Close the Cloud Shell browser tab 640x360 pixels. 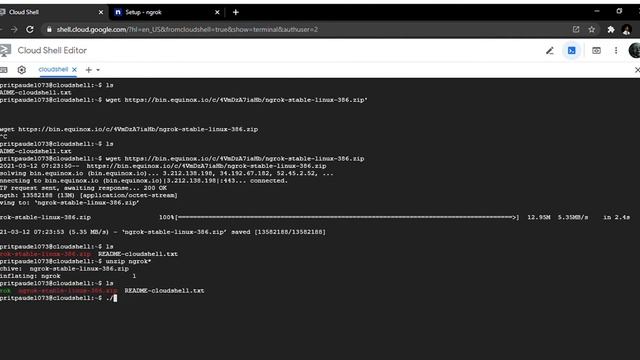click(x=101, y=12)
